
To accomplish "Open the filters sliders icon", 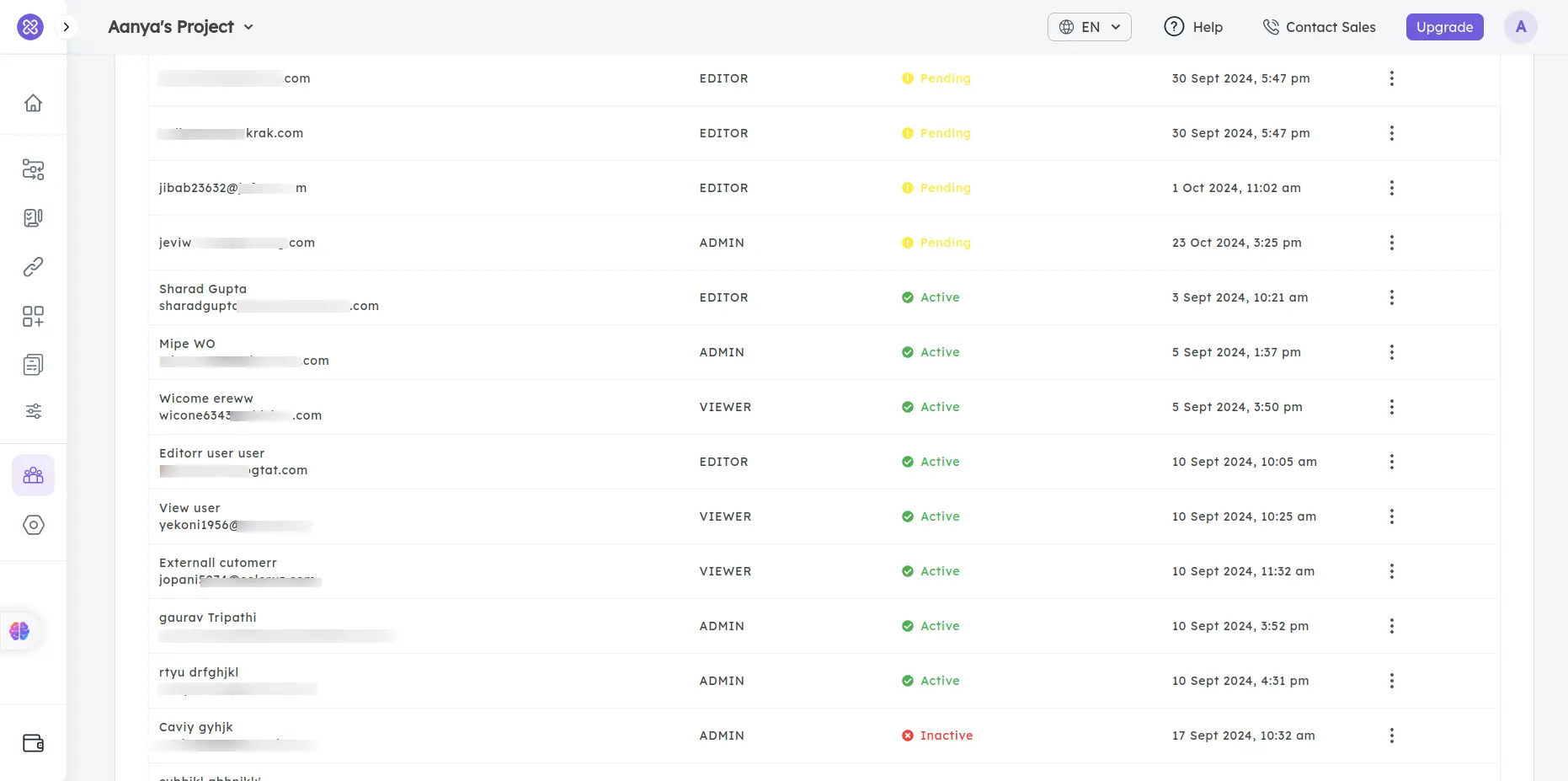I will tap(33, 411).
